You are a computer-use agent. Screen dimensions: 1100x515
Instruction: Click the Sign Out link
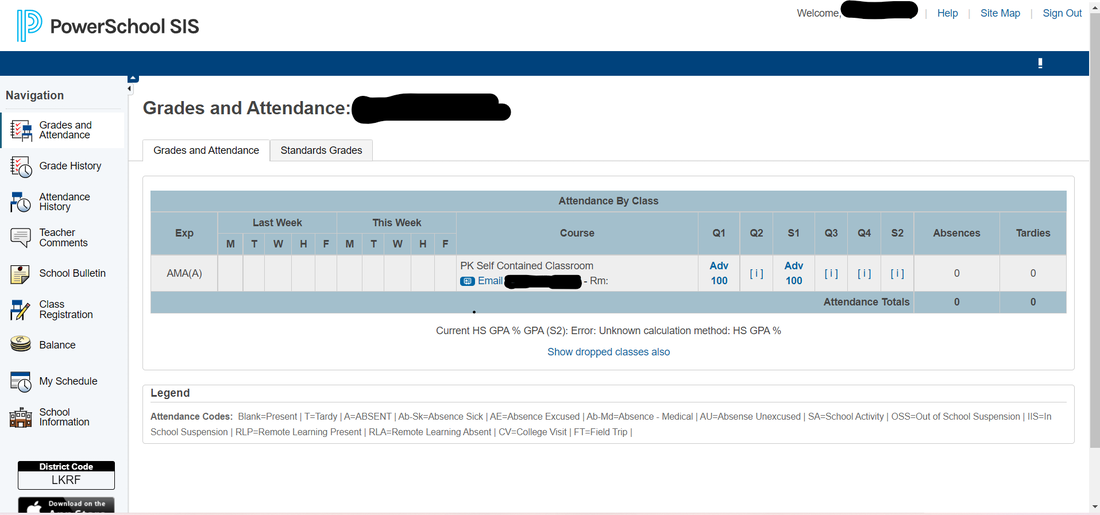coord(1062,13)
